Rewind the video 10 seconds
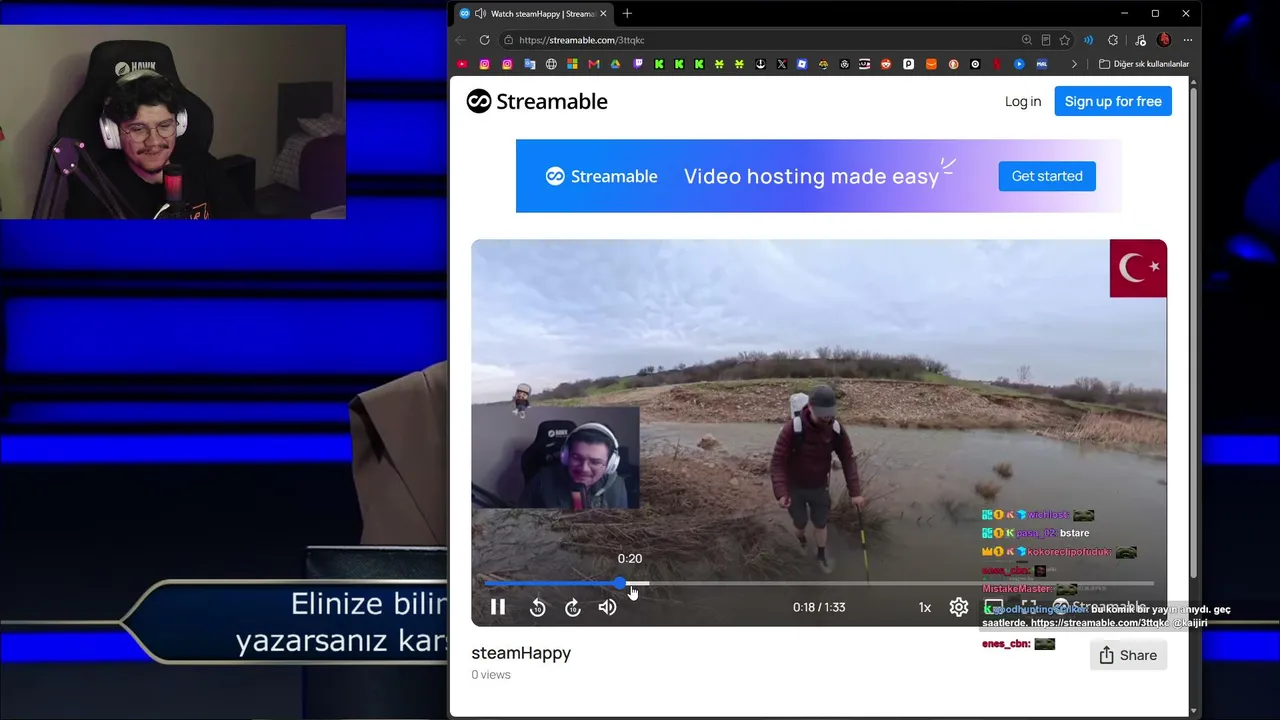Image resolution: width=1280 pixels, height=720 pixels. point(537,607)
